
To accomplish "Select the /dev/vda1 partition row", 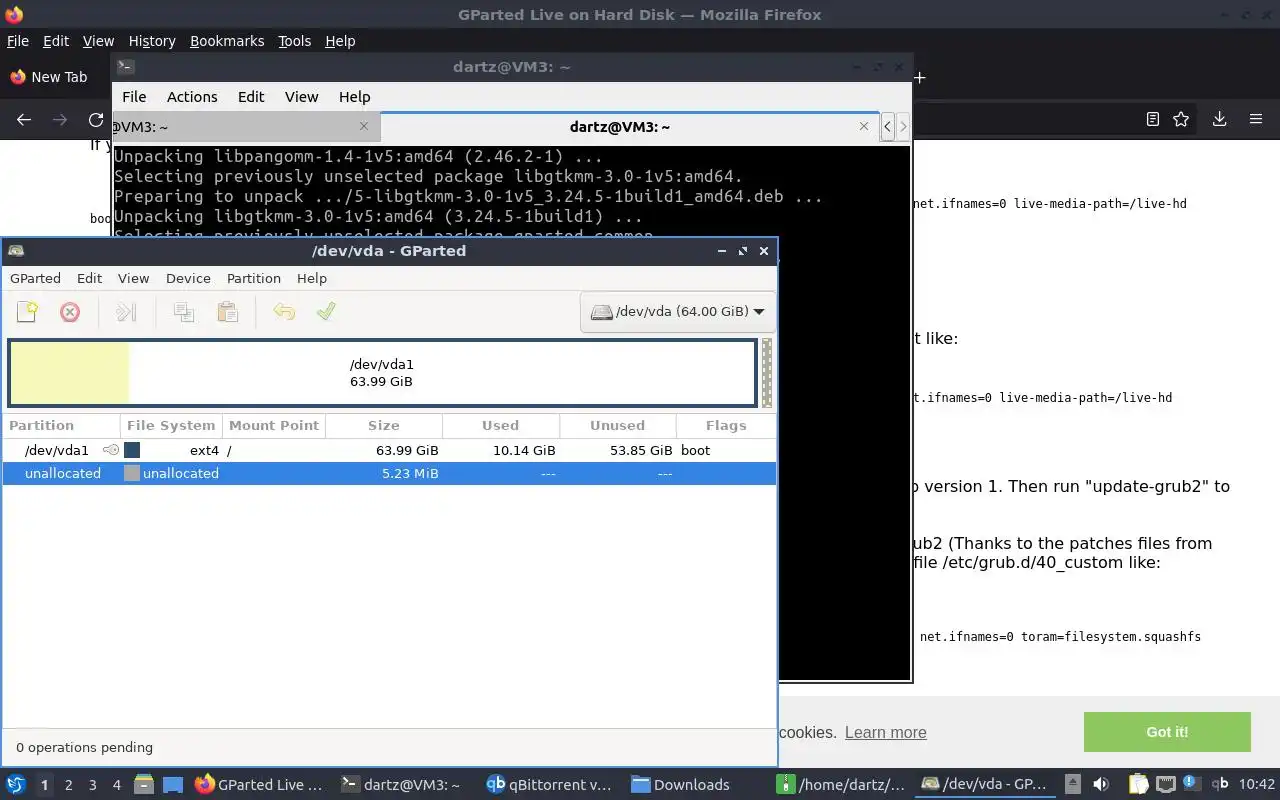I will coord(389,450).
